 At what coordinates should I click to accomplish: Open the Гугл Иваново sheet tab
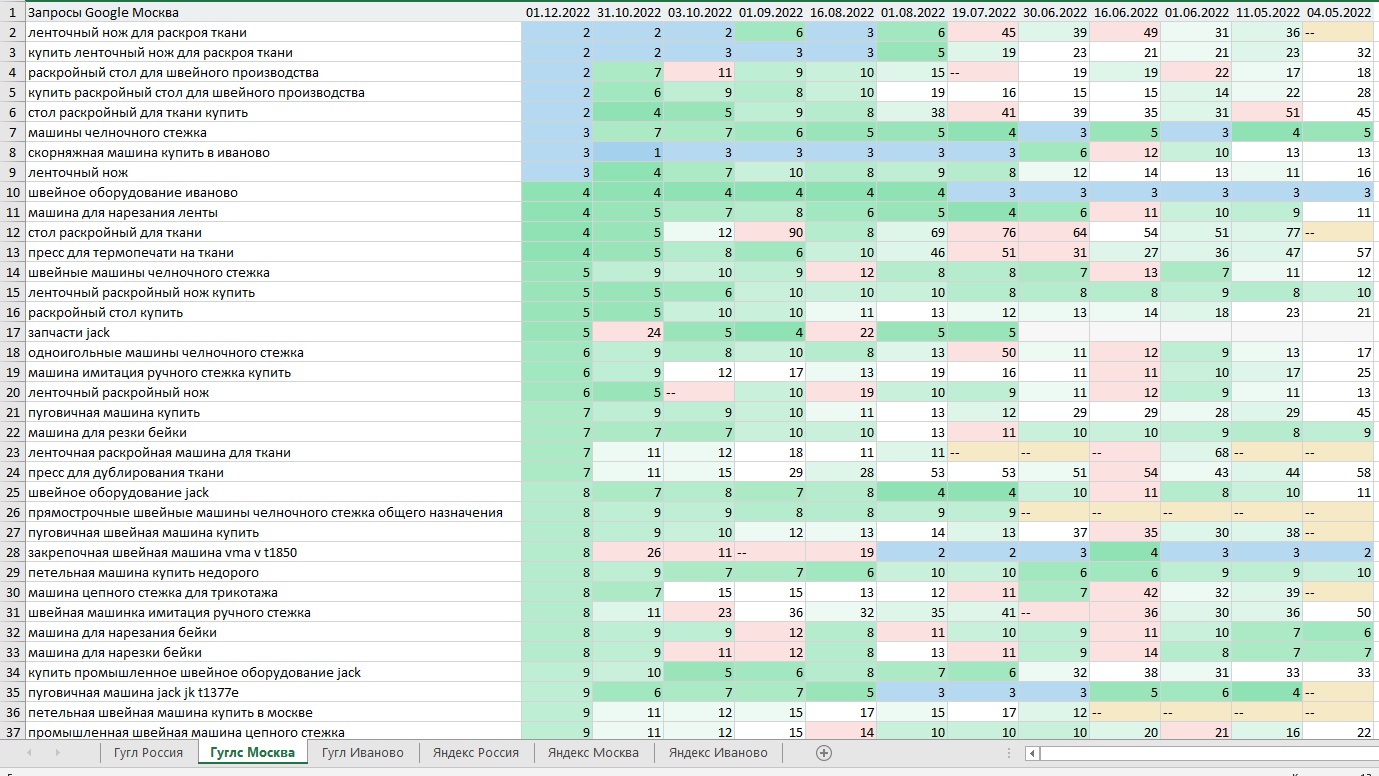tap(363, 753)
